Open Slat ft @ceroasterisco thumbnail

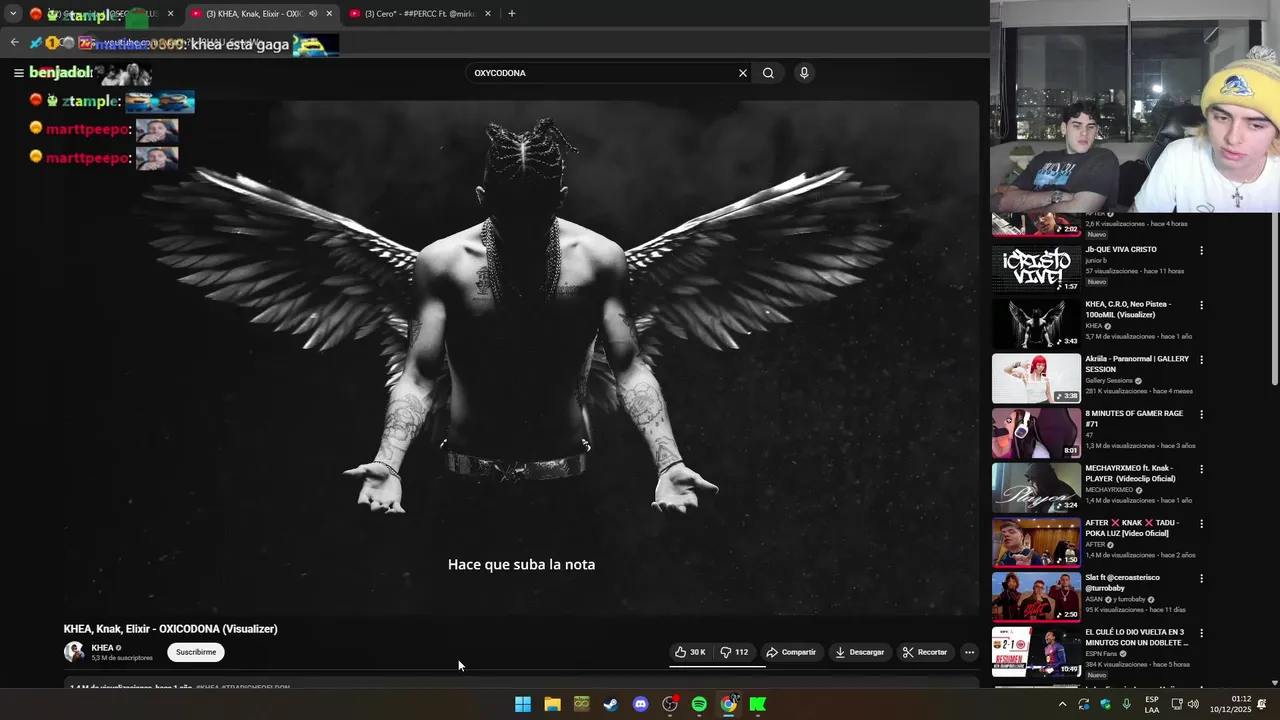(x=1036, y=596)
